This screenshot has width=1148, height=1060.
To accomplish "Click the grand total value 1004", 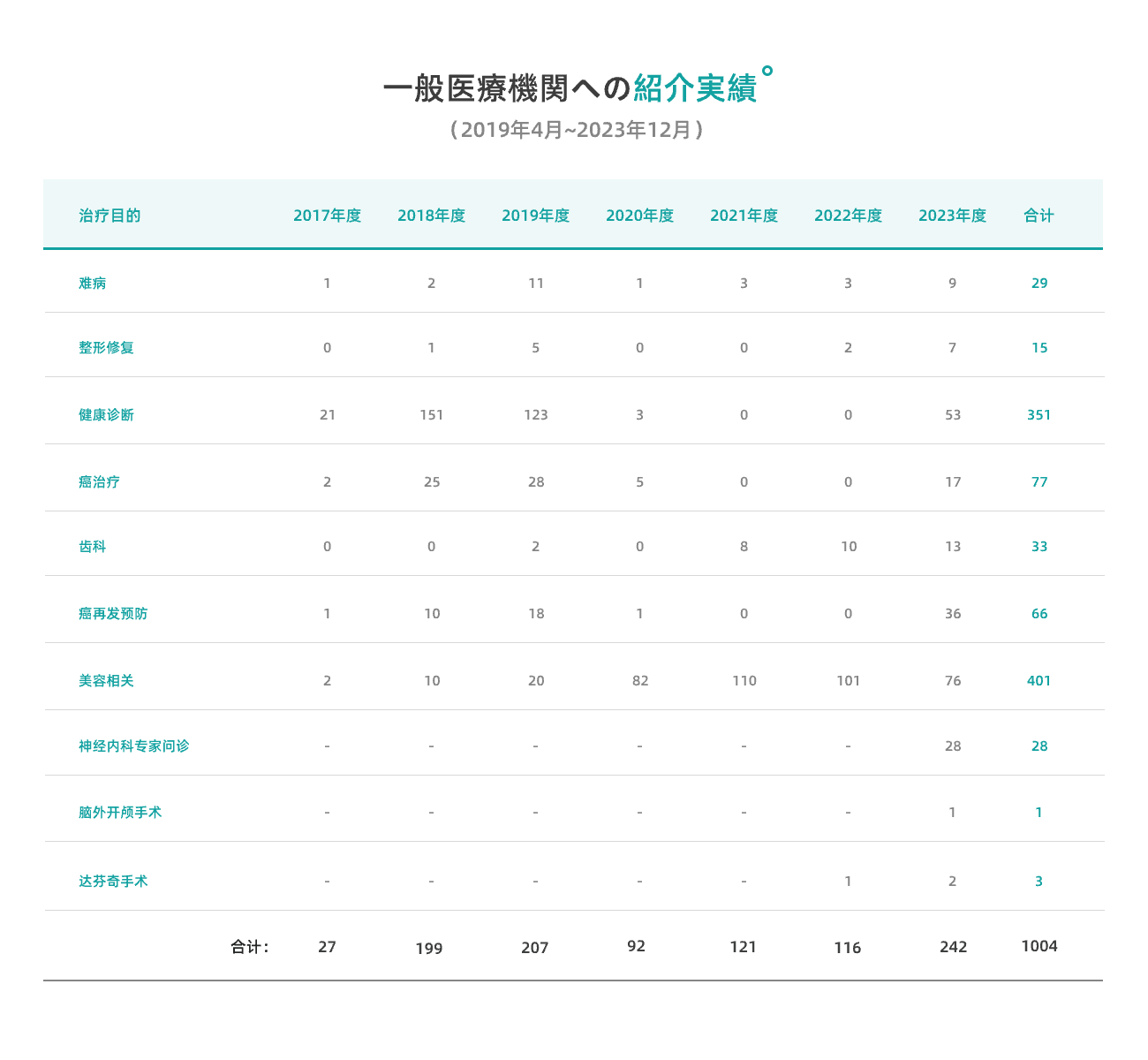I will [1038, 946].
